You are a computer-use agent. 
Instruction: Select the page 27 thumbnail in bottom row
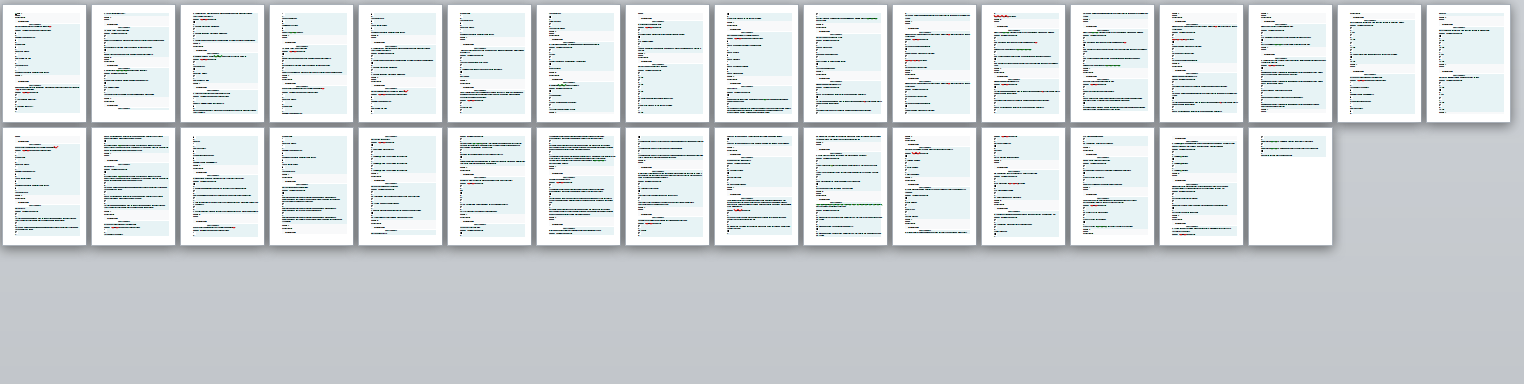[845, 186]
